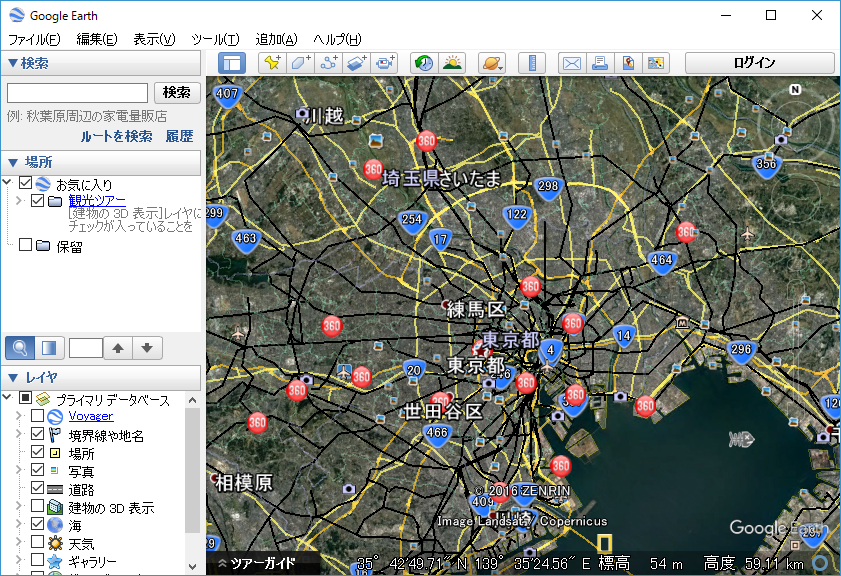The height and width of the screenshot is (576, 841).
Task: Click the North indicator on compass
Action: coord(795,90)
